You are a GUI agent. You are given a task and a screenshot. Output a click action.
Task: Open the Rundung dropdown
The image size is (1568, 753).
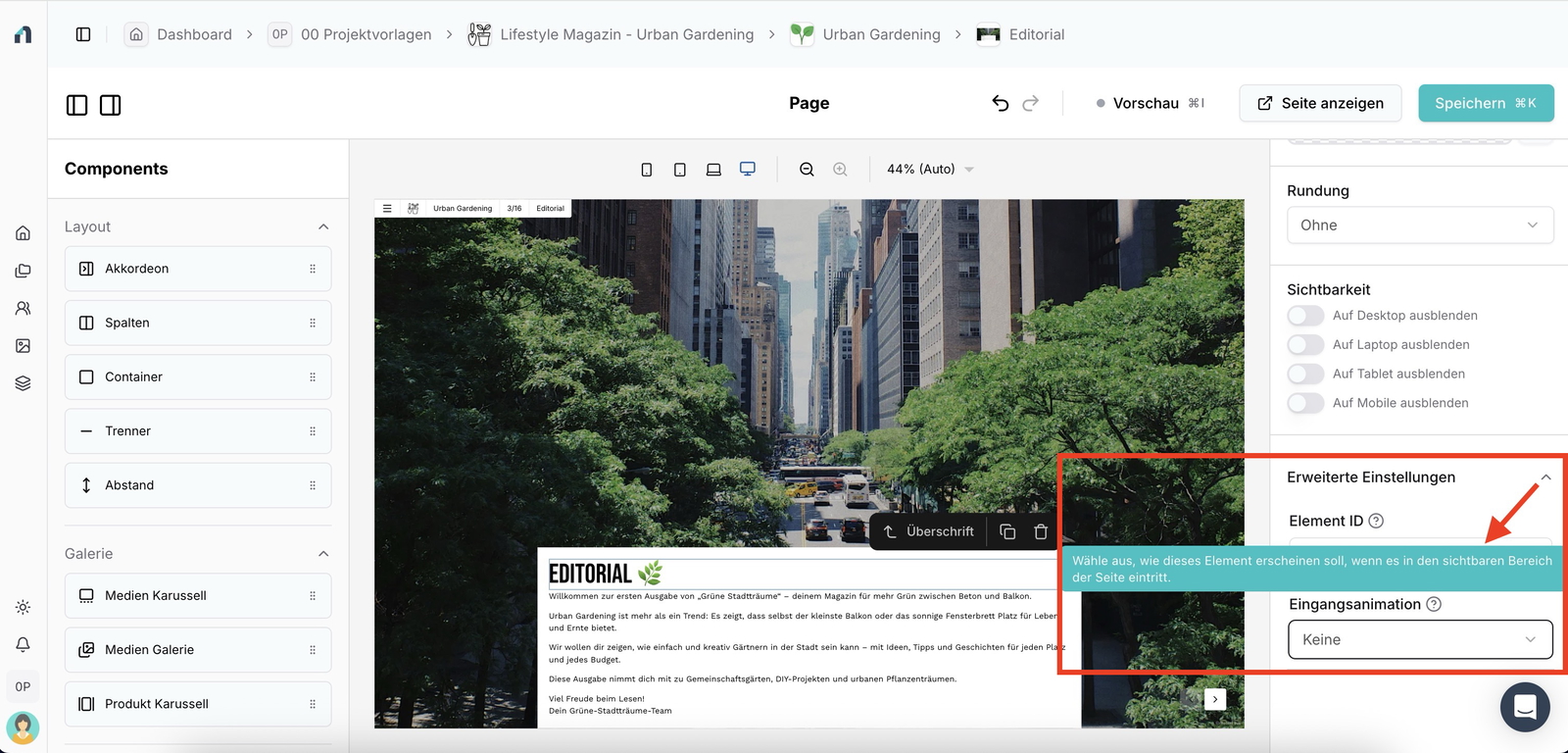tap(1419, 226)
